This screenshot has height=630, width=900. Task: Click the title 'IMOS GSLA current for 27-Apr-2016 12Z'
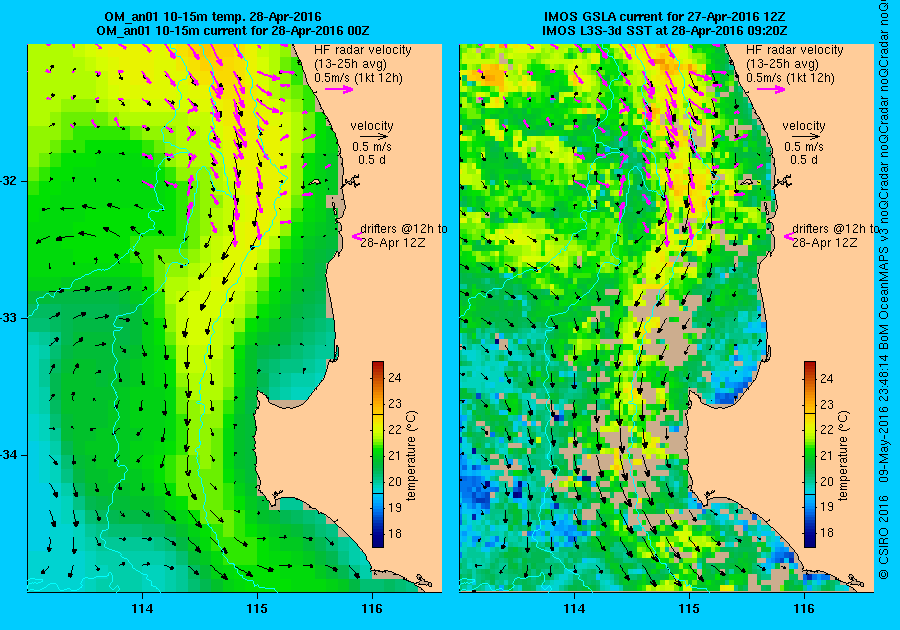click(665, 17)
